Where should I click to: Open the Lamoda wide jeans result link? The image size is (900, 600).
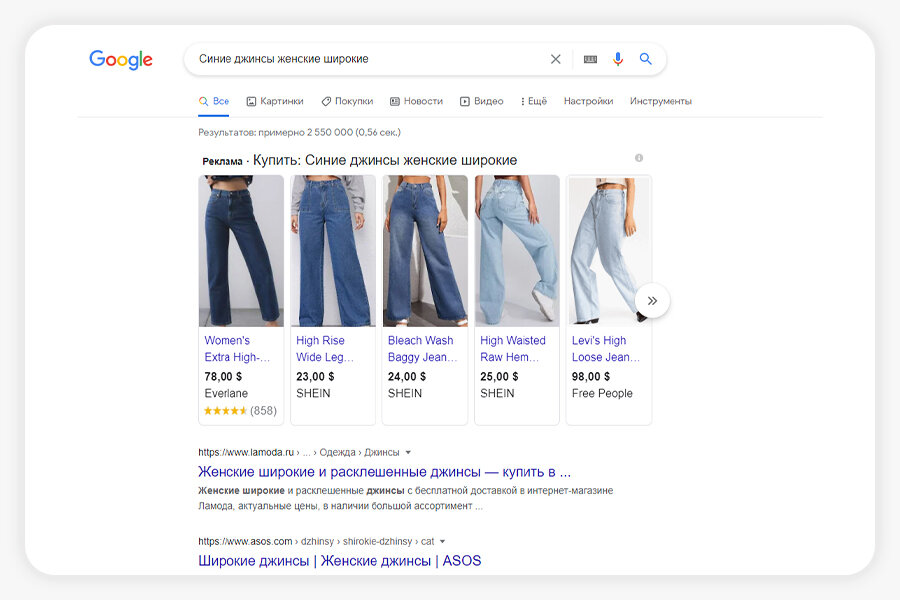tap(384, 471)
